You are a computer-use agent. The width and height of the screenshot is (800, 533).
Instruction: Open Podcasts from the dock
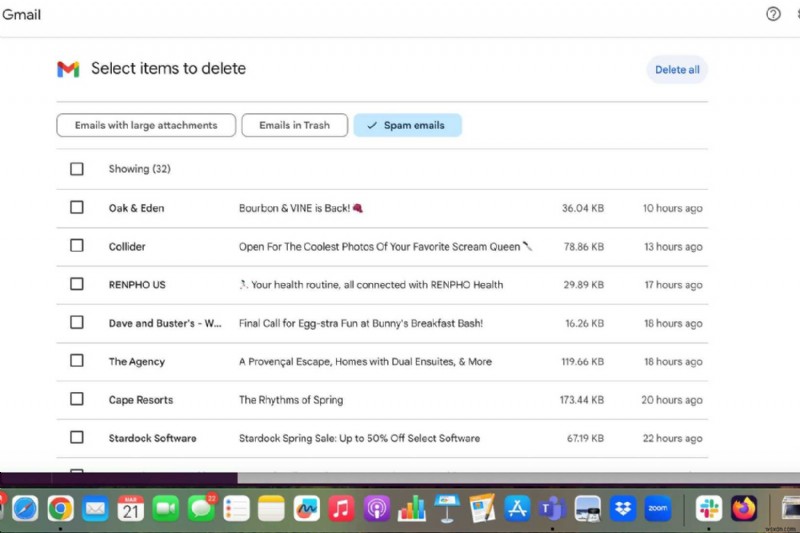click(x=377, y=509)
